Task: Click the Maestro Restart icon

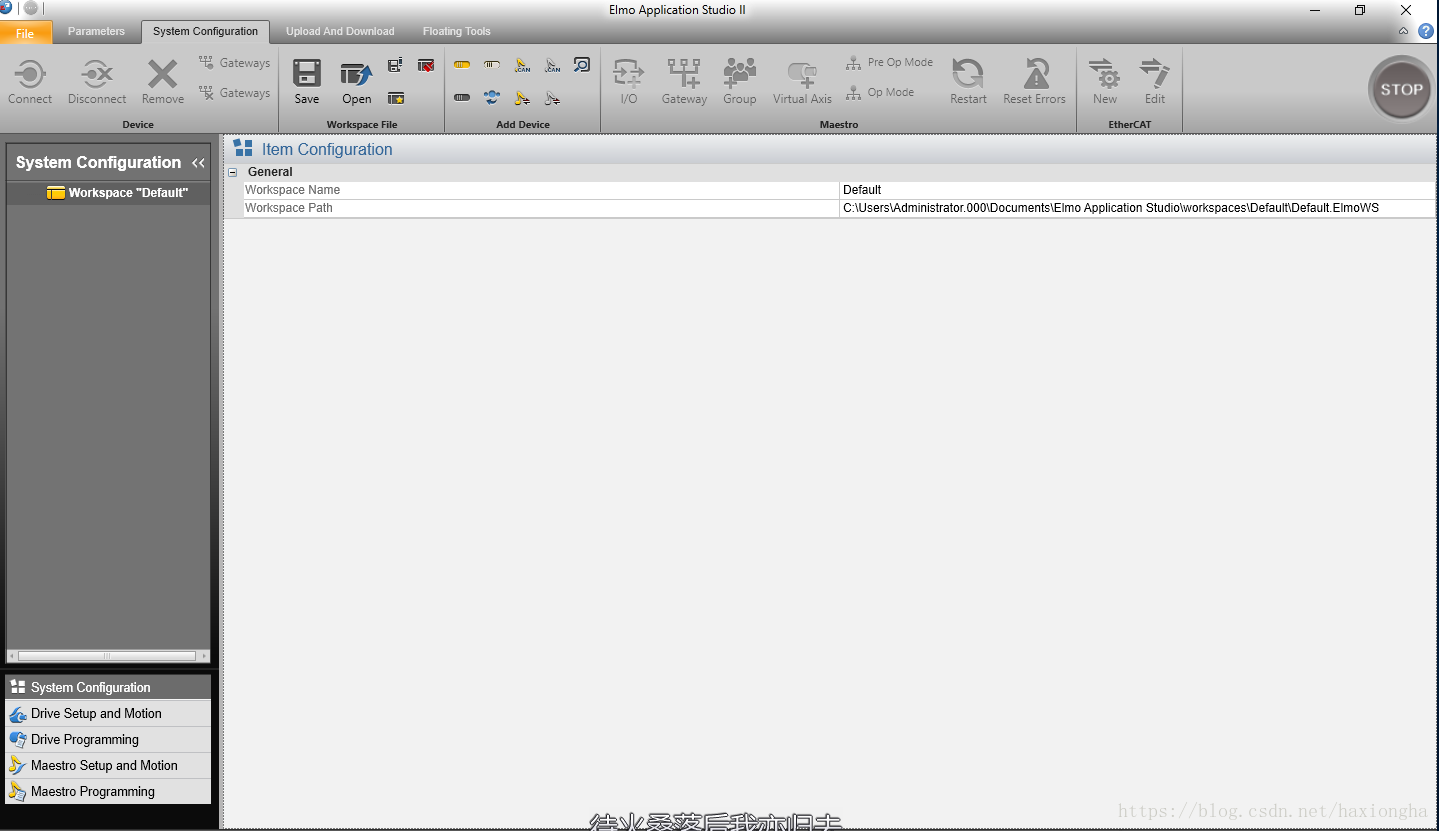Action: pyautogui.click(x=968, y=81)
